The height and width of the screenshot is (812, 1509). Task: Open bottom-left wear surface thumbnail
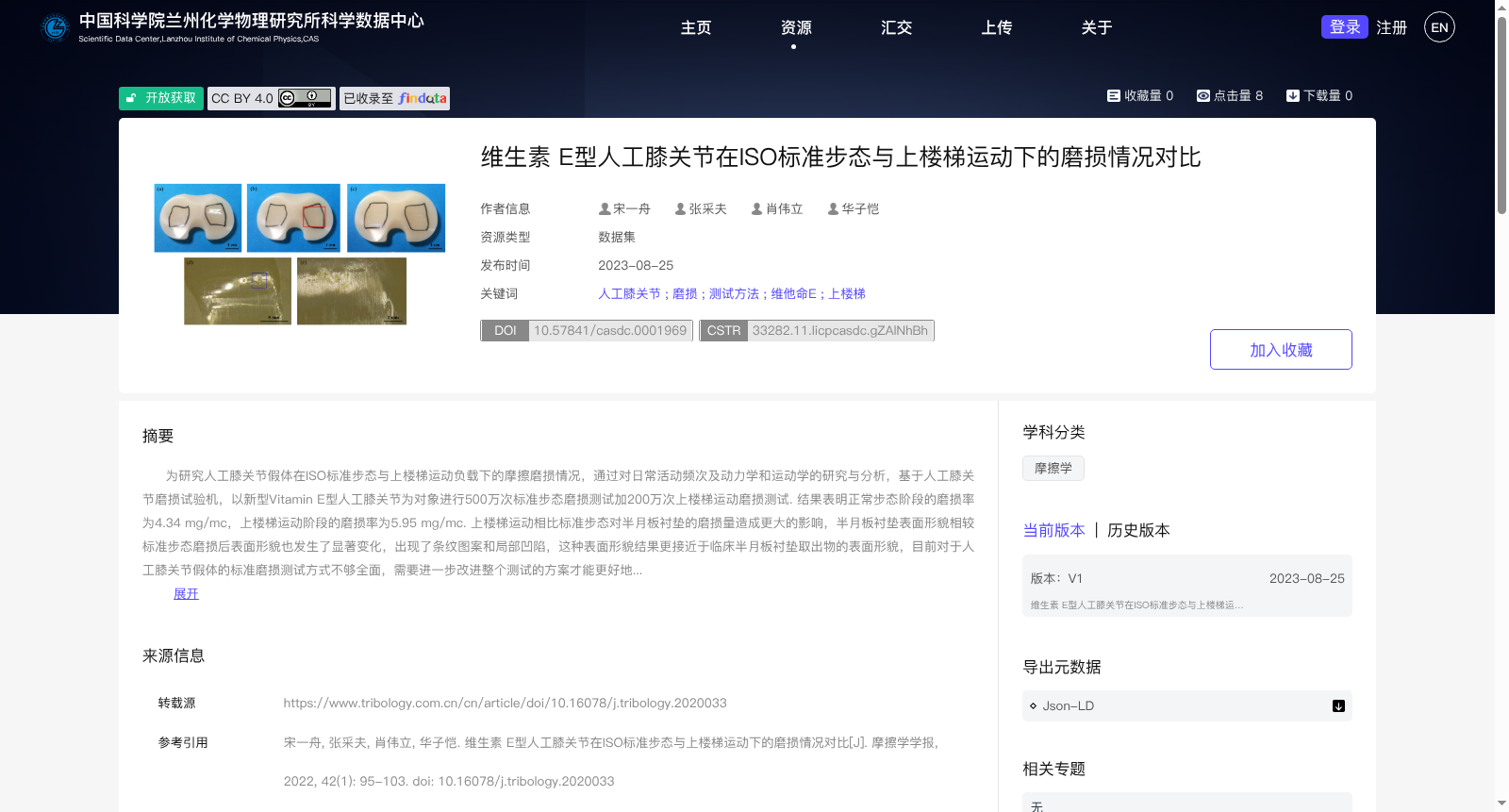click(238, 291)
